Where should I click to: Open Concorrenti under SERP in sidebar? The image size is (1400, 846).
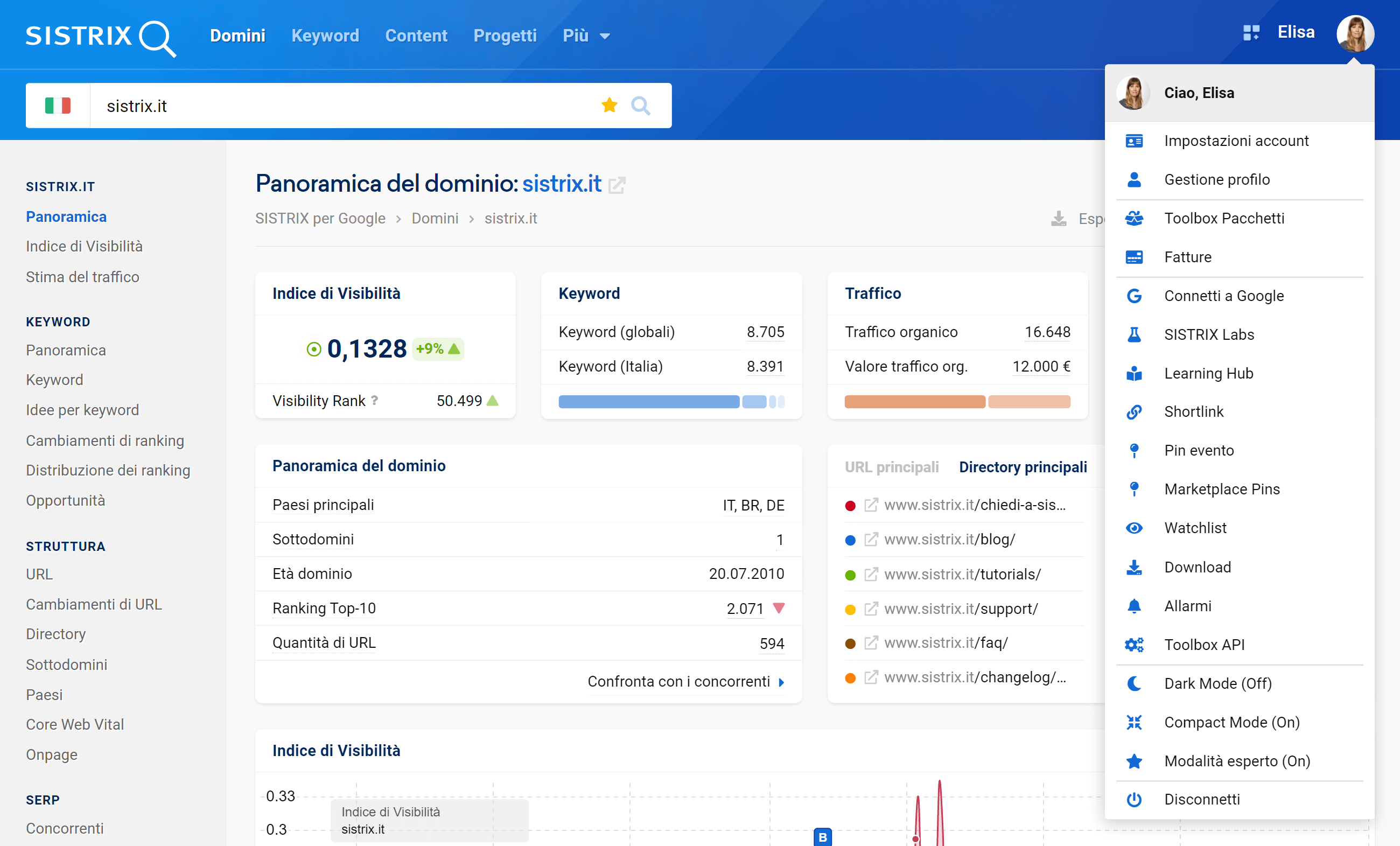click(65, 828)
